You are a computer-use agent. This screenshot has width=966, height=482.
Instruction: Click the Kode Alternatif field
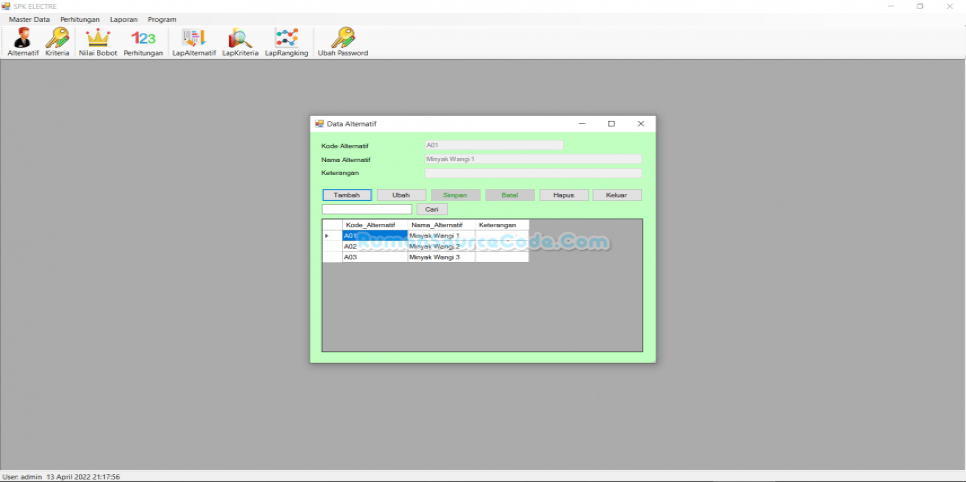tap(494, 145)
